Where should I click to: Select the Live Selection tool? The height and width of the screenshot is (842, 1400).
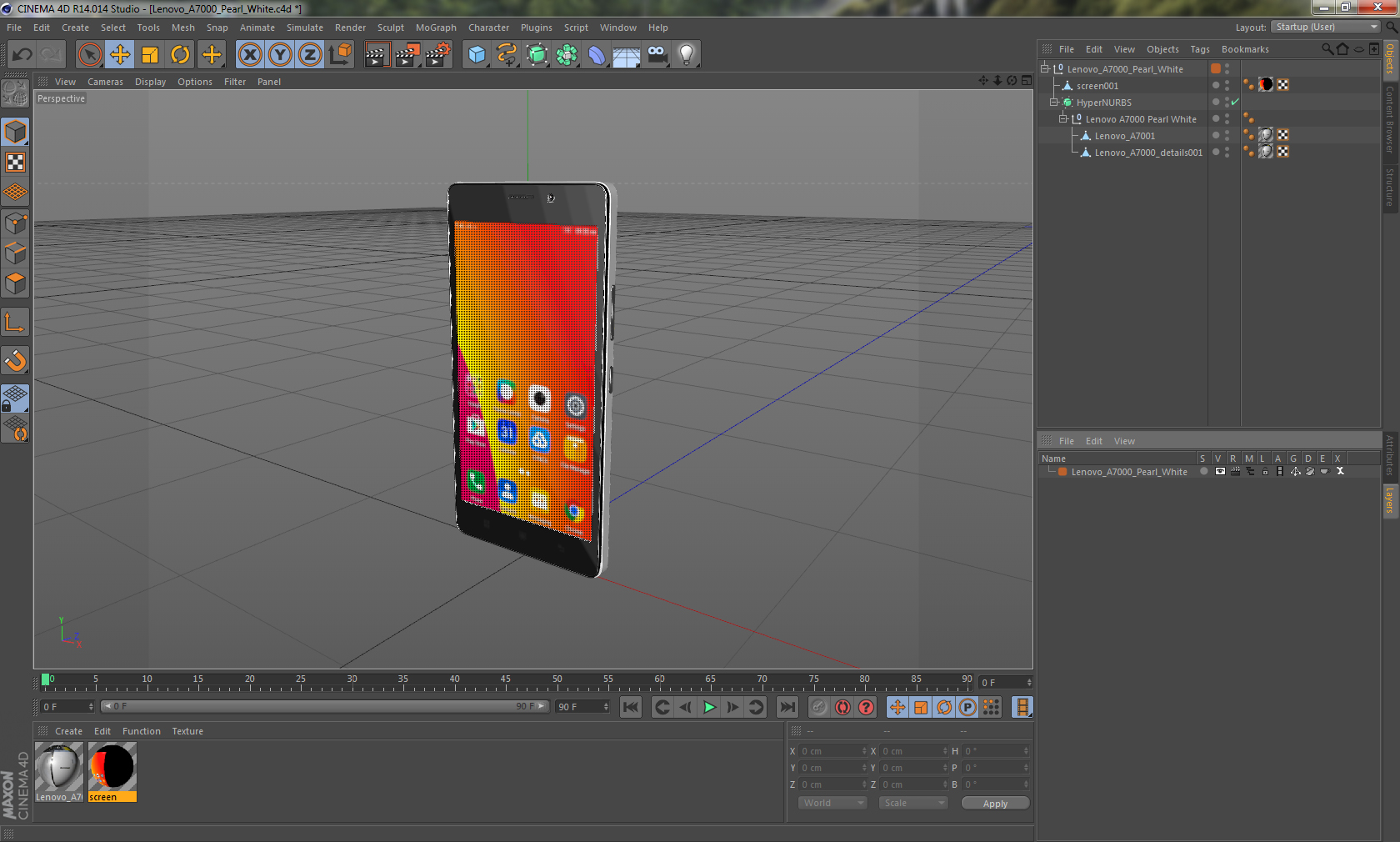[x=89, y=55]
